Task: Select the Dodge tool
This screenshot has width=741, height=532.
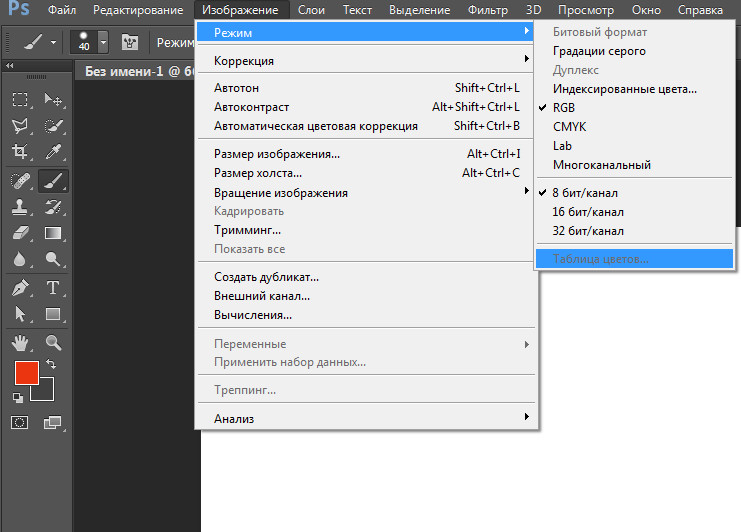Action: coord(53,259)
